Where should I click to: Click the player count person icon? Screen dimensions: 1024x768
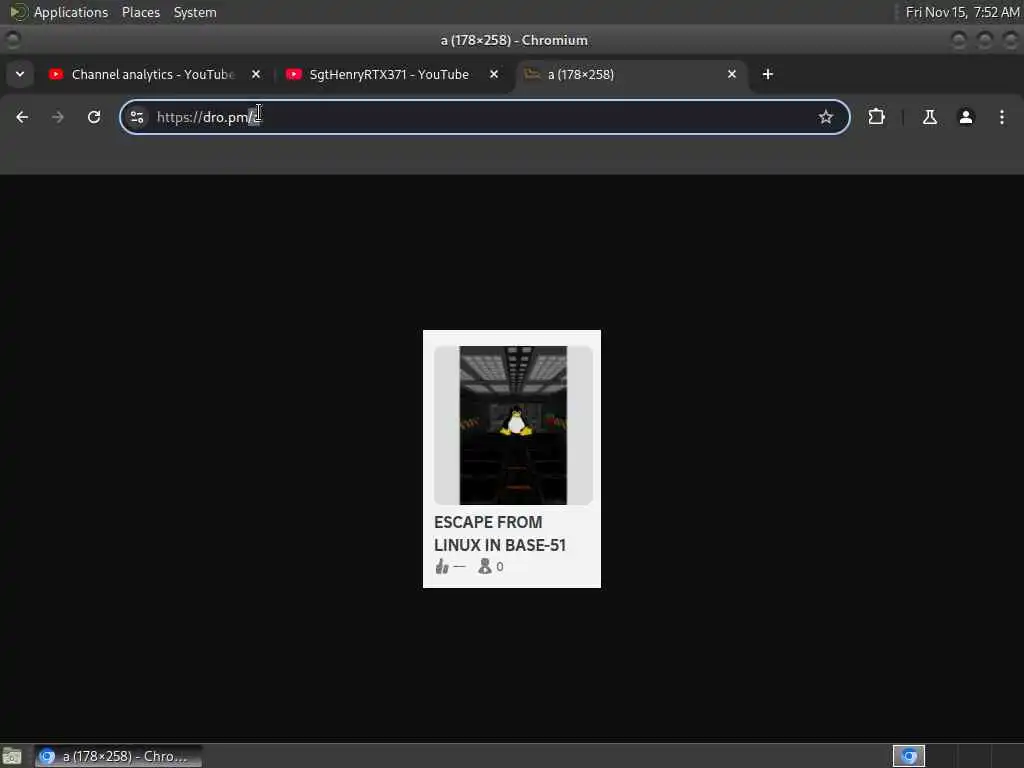tap(485, 566)
